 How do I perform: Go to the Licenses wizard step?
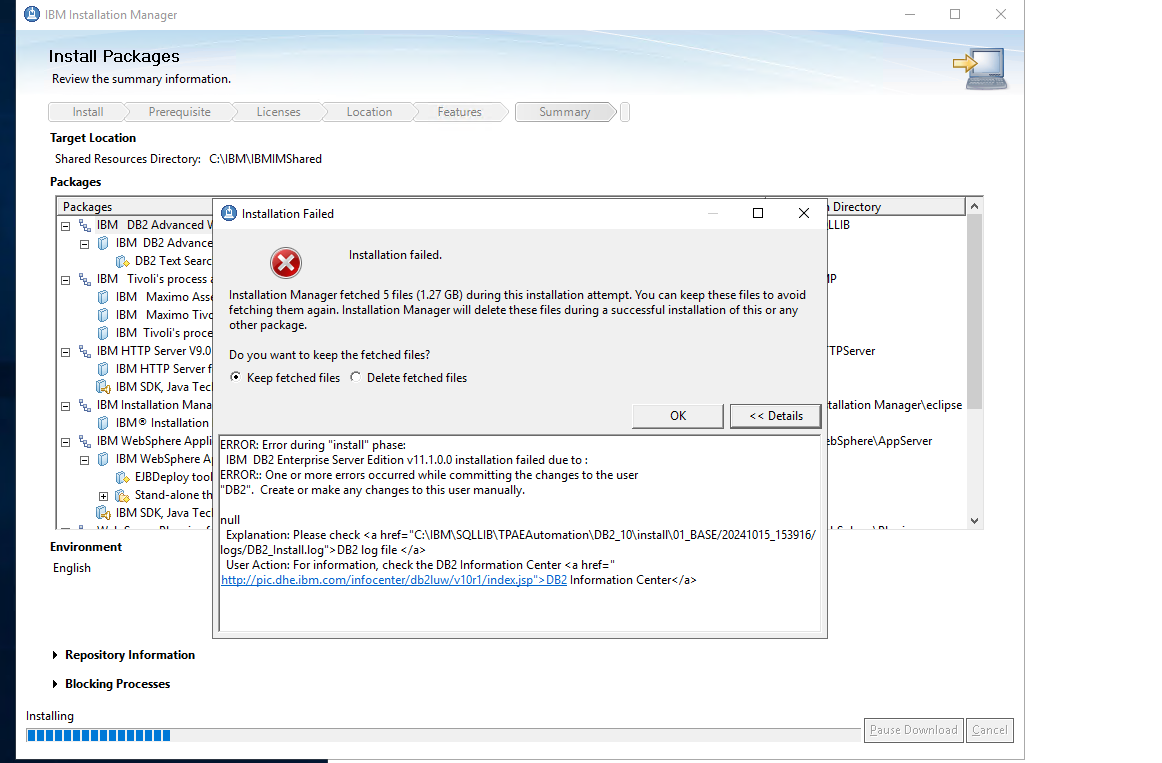[x=279, y=112]
